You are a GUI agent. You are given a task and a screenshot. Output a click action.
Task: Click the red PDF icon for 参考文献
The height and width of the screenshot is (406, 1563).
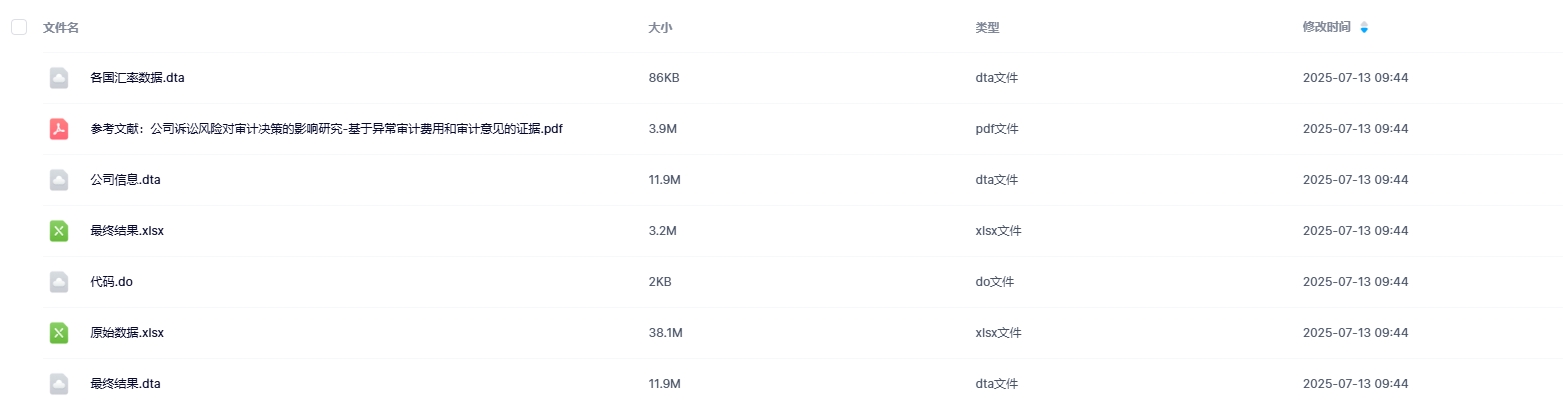pyautogui.click(x=59, y=129)
